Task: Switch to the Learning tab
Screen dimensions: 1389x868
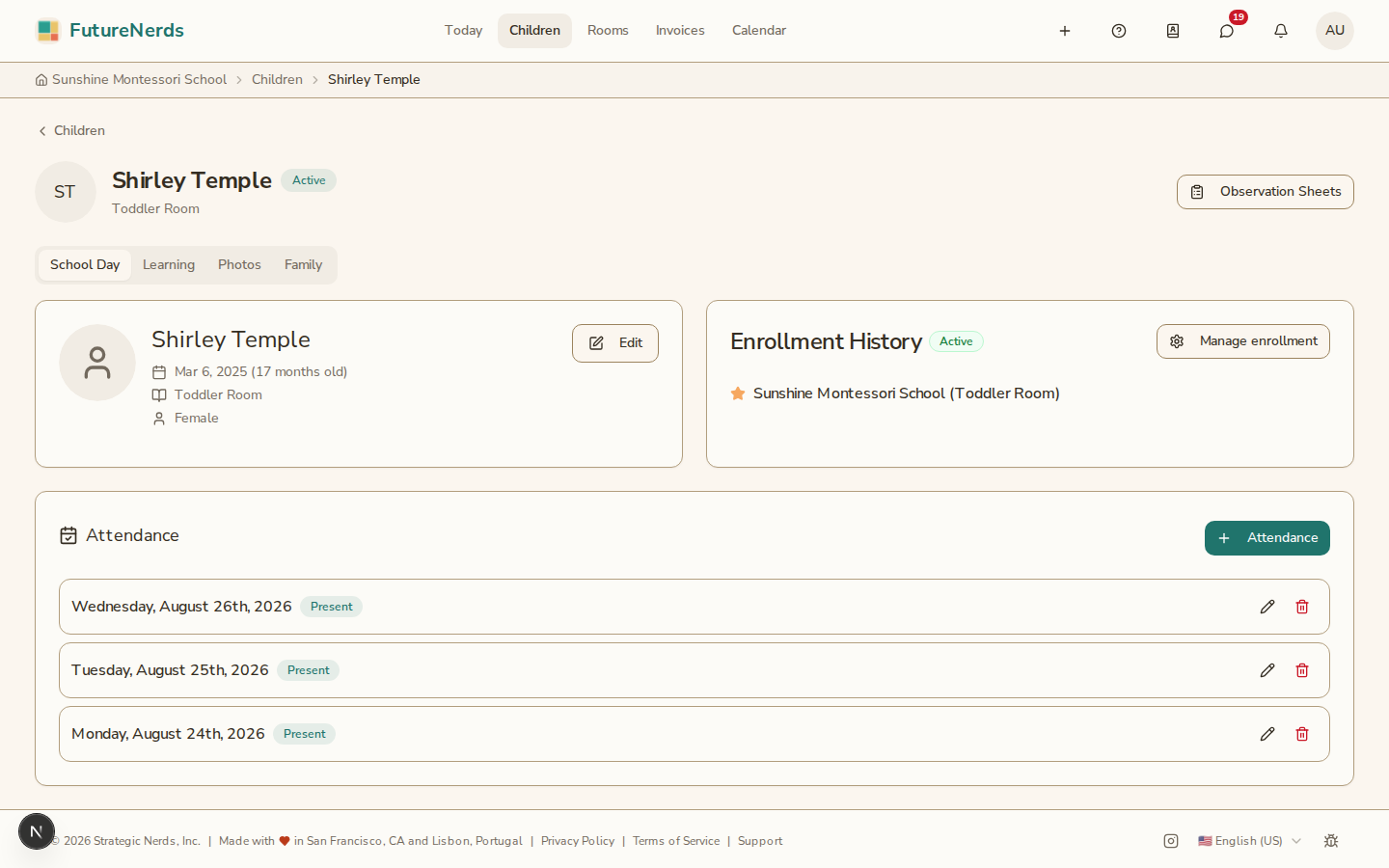Action: 169,265
